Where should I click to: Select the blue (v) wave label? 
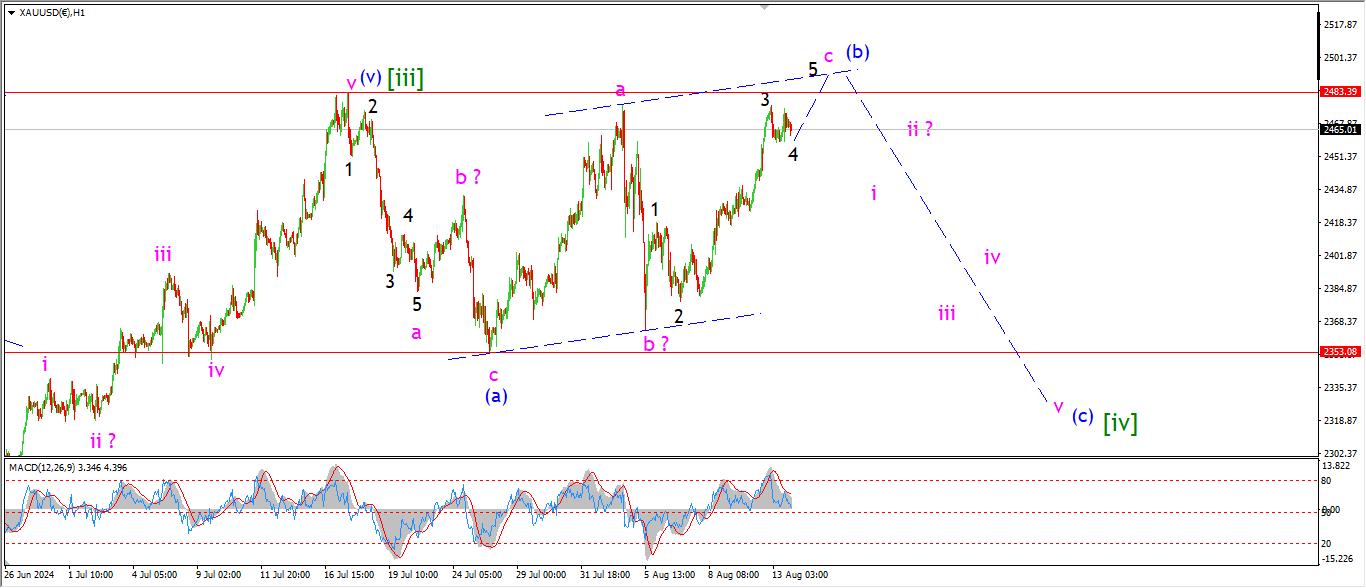(370, 77)
